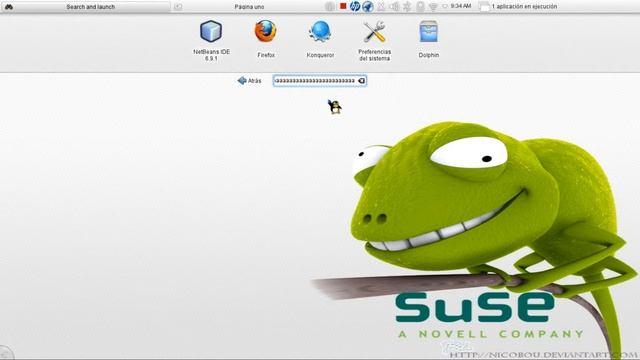
Task: Go back with the Atrás button
Action: (249, 81)
